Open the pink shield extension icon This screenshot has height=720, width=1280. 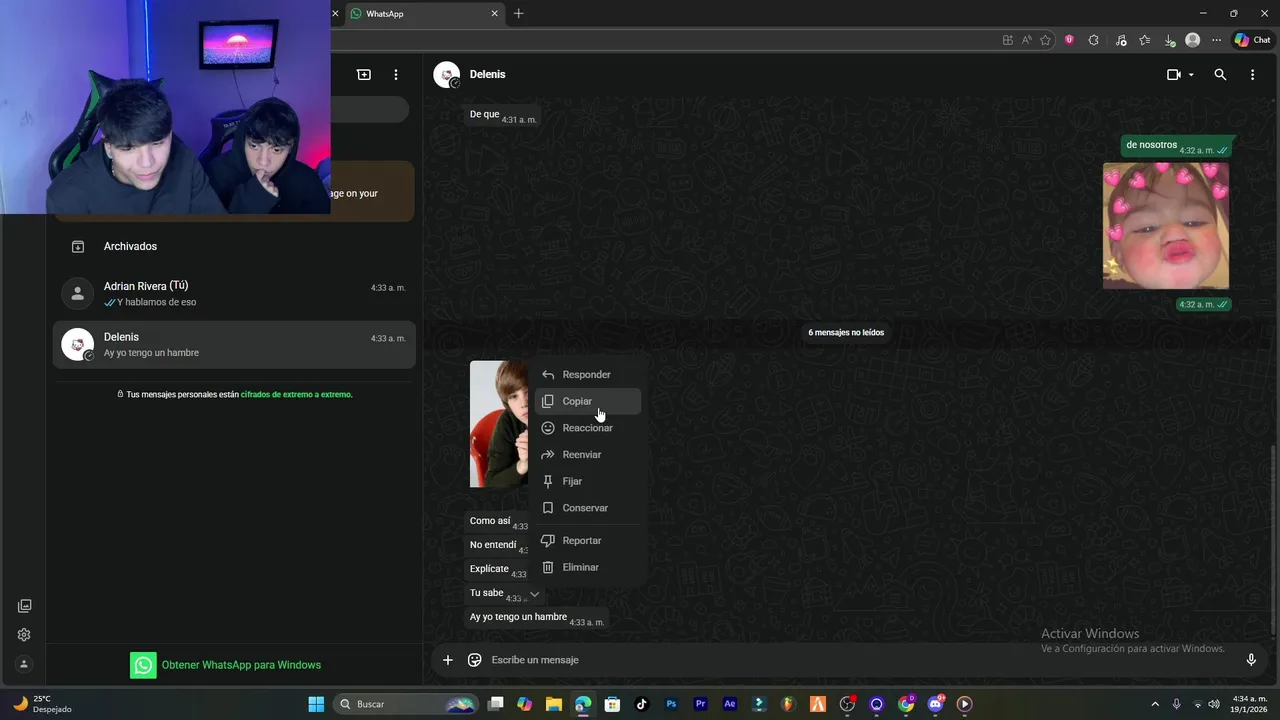pos(1069,40)
